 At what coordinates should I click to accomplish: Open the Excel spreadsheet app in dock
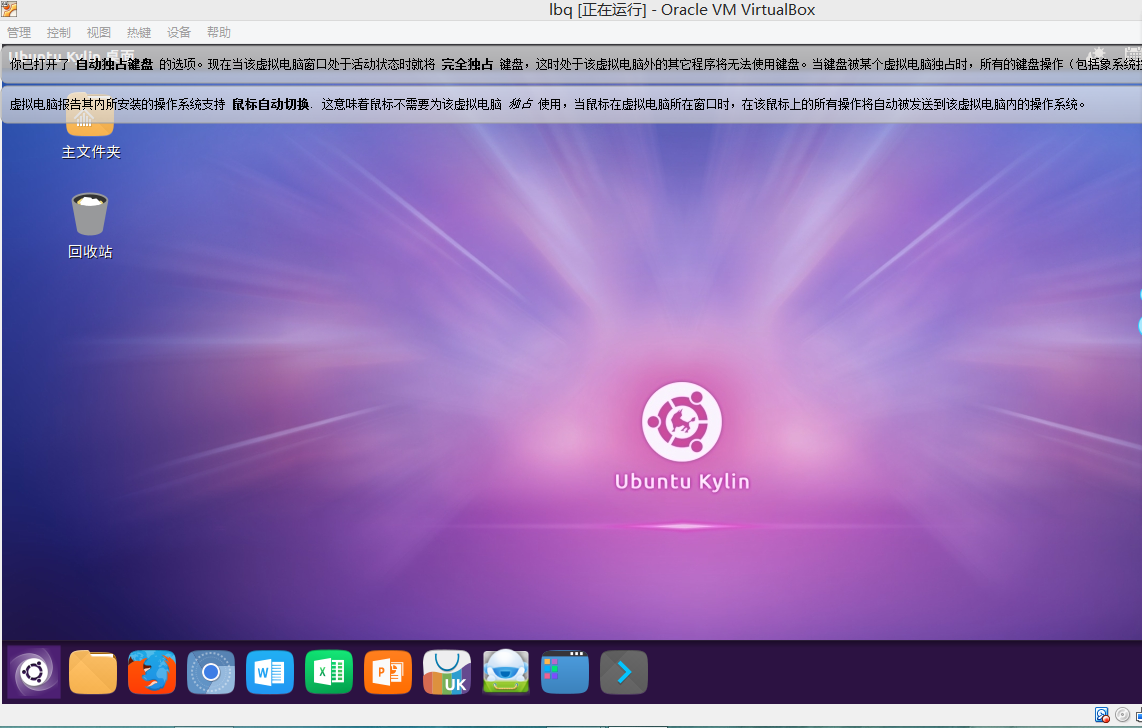pyautogui.click(x=329, y=671)
